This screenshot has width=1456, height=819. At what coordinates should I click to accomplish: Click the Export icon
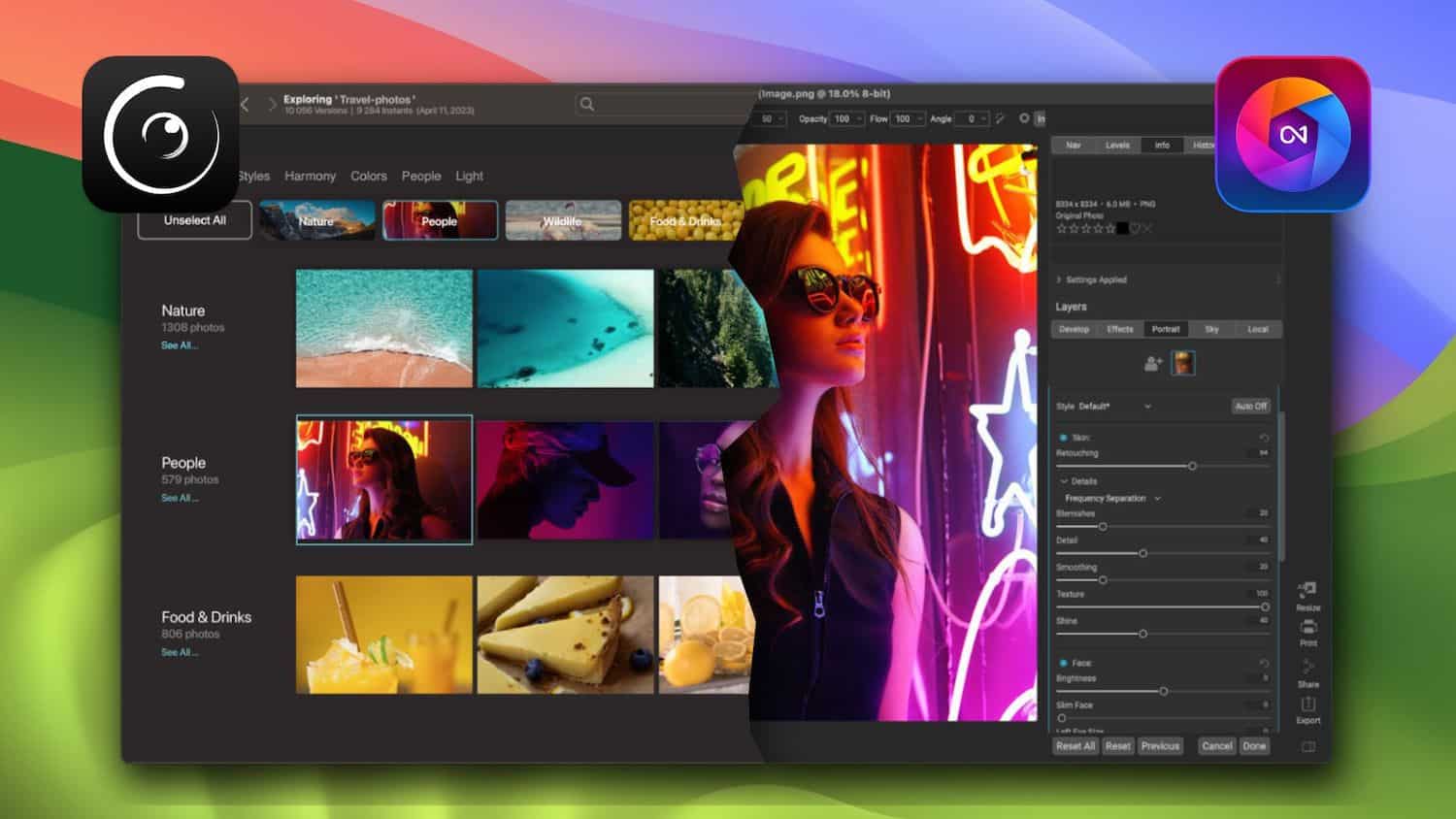click(x=1307, y=704)
